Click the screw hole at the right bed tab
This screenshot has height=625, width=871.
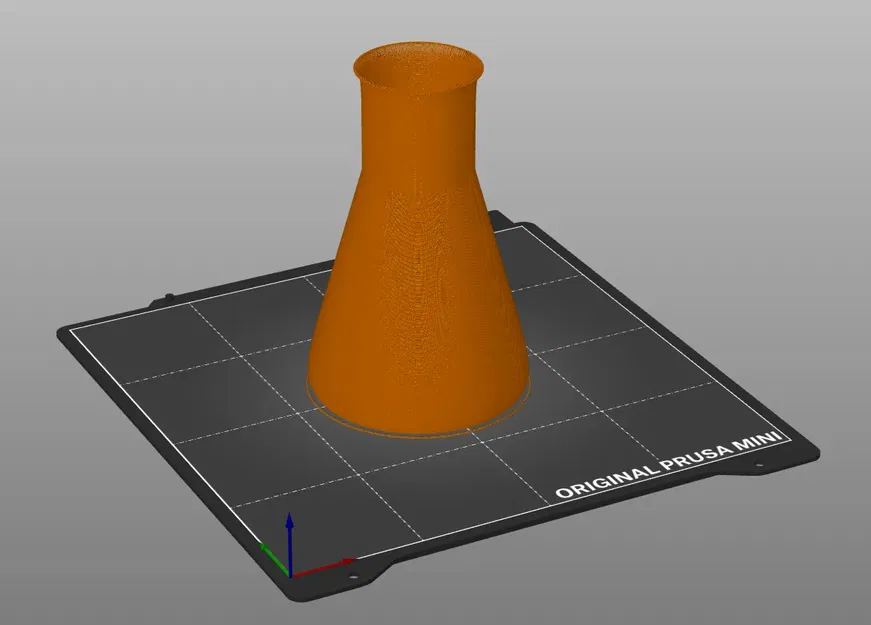click(x=759, y=464)
